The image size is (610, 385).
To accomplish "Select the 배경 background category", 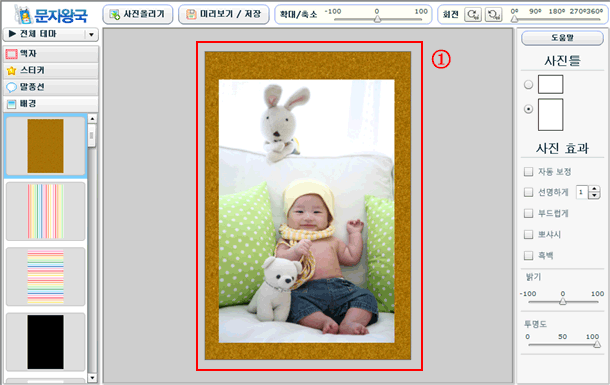I will click(x=51, y=104).
